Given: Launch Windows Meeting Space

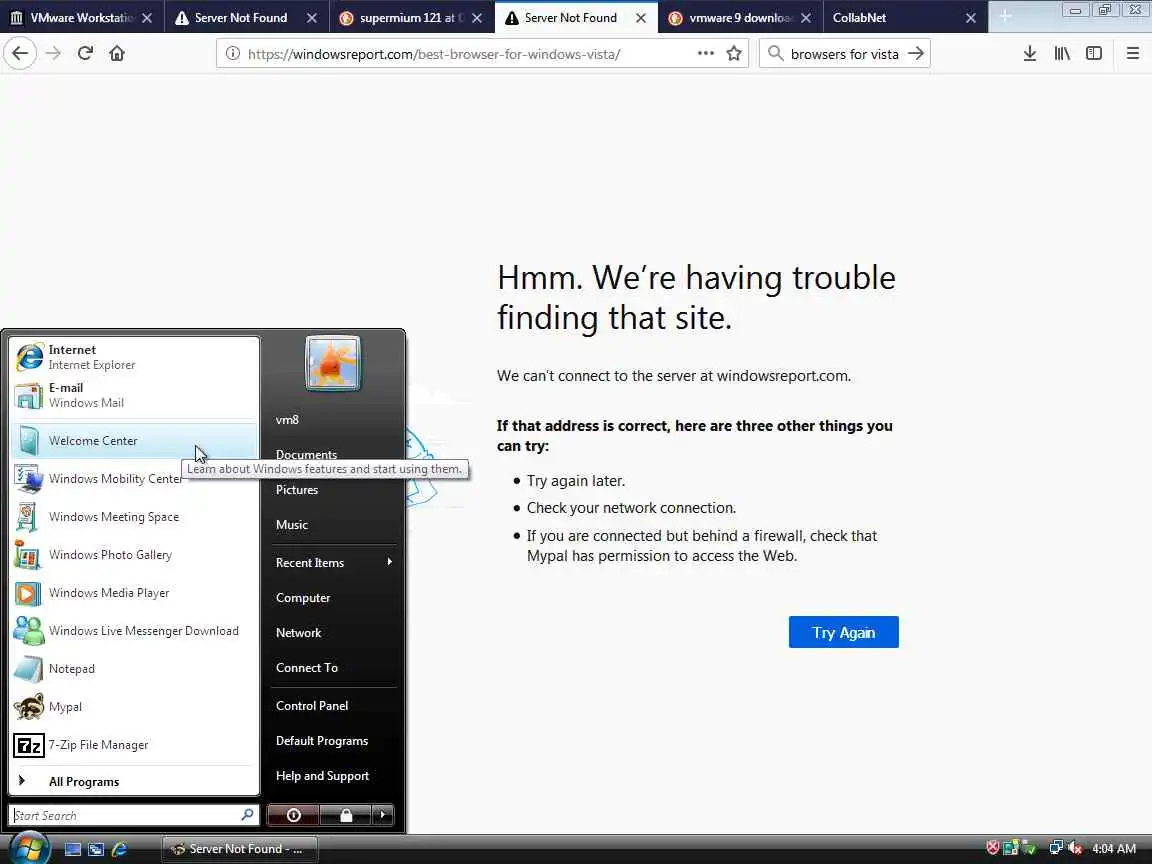Looking at the screenshot, I should click(x=134, y=517).
